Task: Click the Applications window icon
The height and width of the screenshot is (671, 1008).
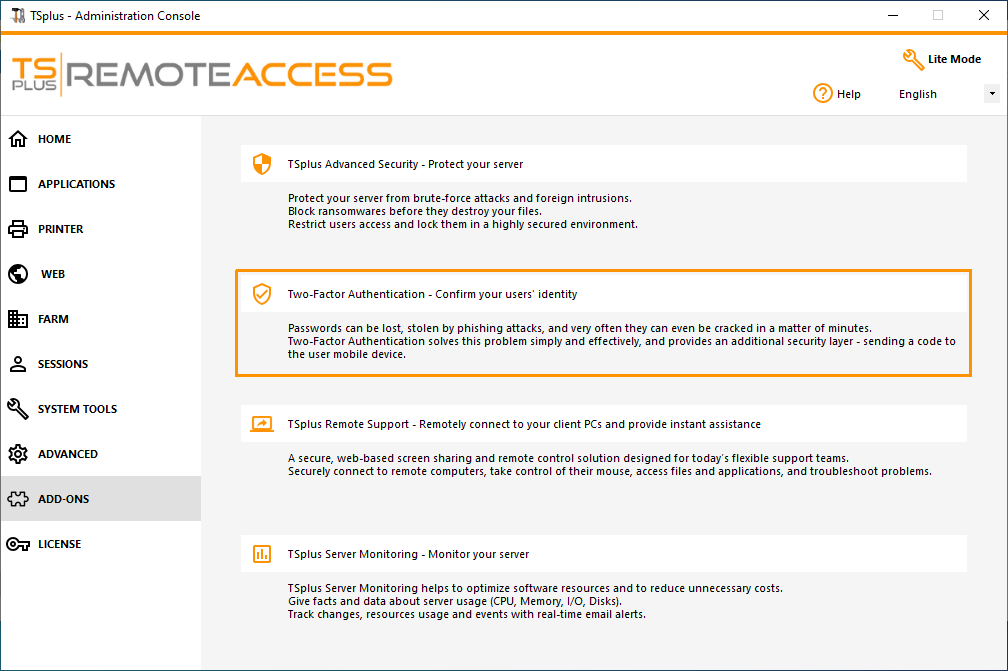Action: pos(16,183)
